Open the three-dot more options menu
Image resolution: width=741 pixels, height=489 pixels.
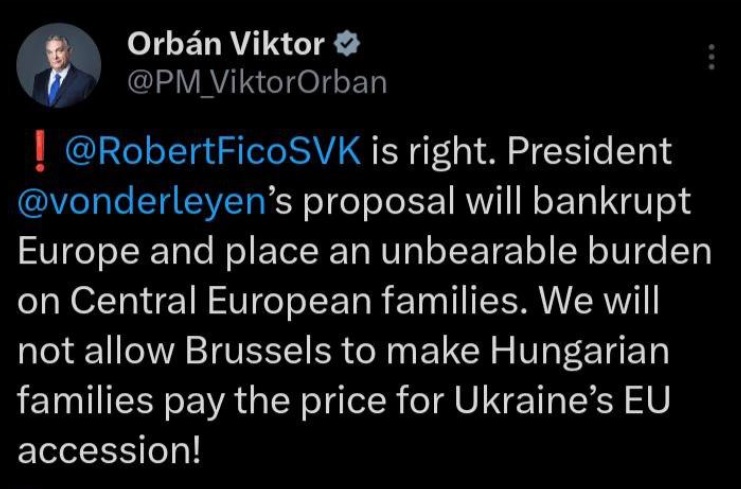point(712,57)
